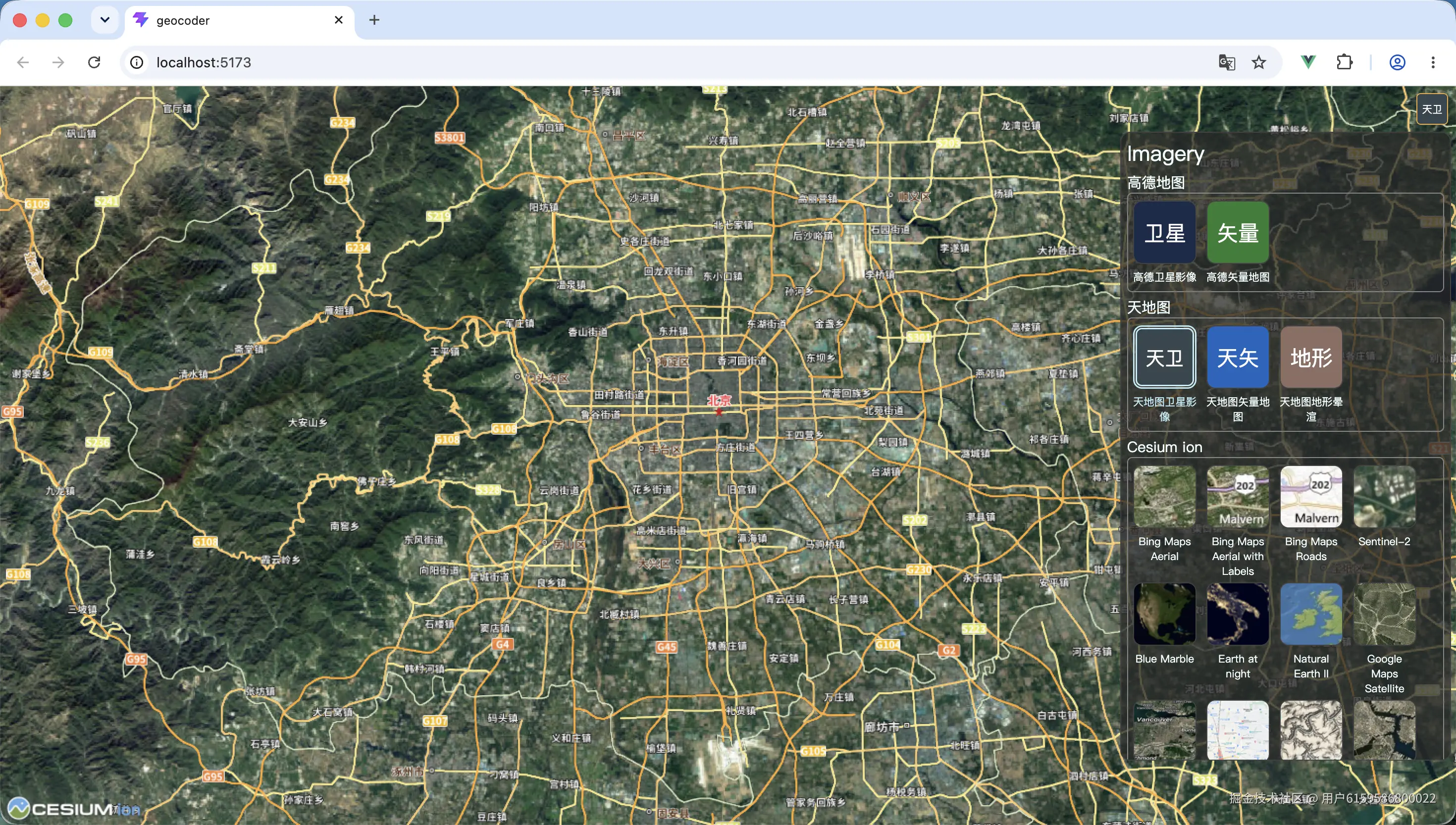
Task: Open the translate page icon
Action: pyautogui.click(x=1227, y=62)
